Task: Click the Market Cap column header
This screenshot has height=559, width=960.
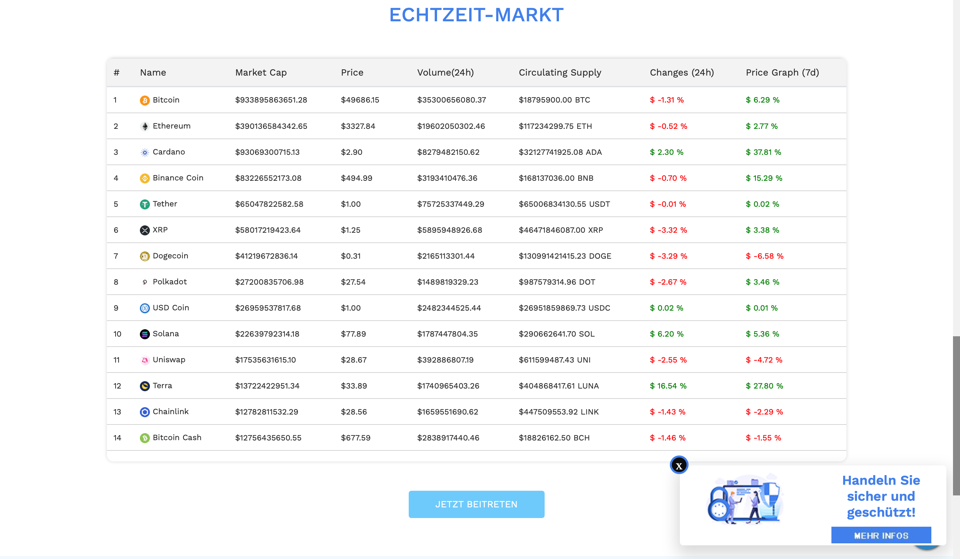Action: [x=261, y=72]
